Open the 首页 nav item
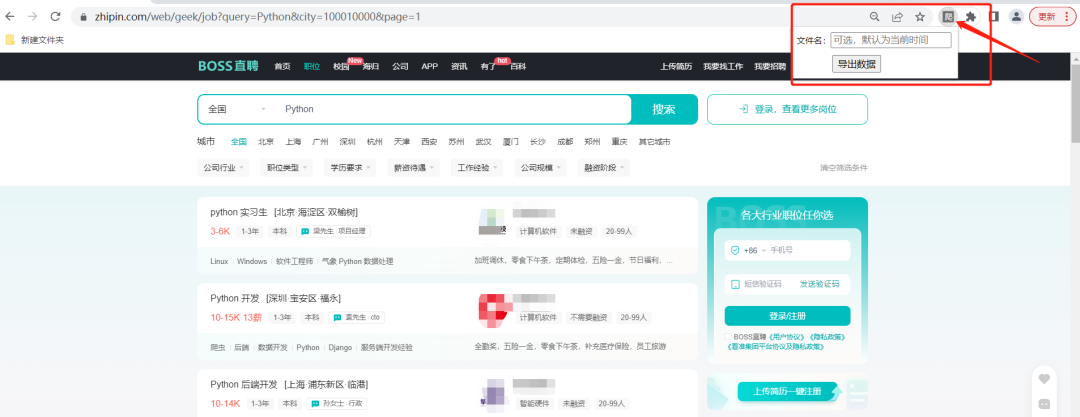Image resolution: width=1080 pixels, height=417 pixels. coord(282,67)
